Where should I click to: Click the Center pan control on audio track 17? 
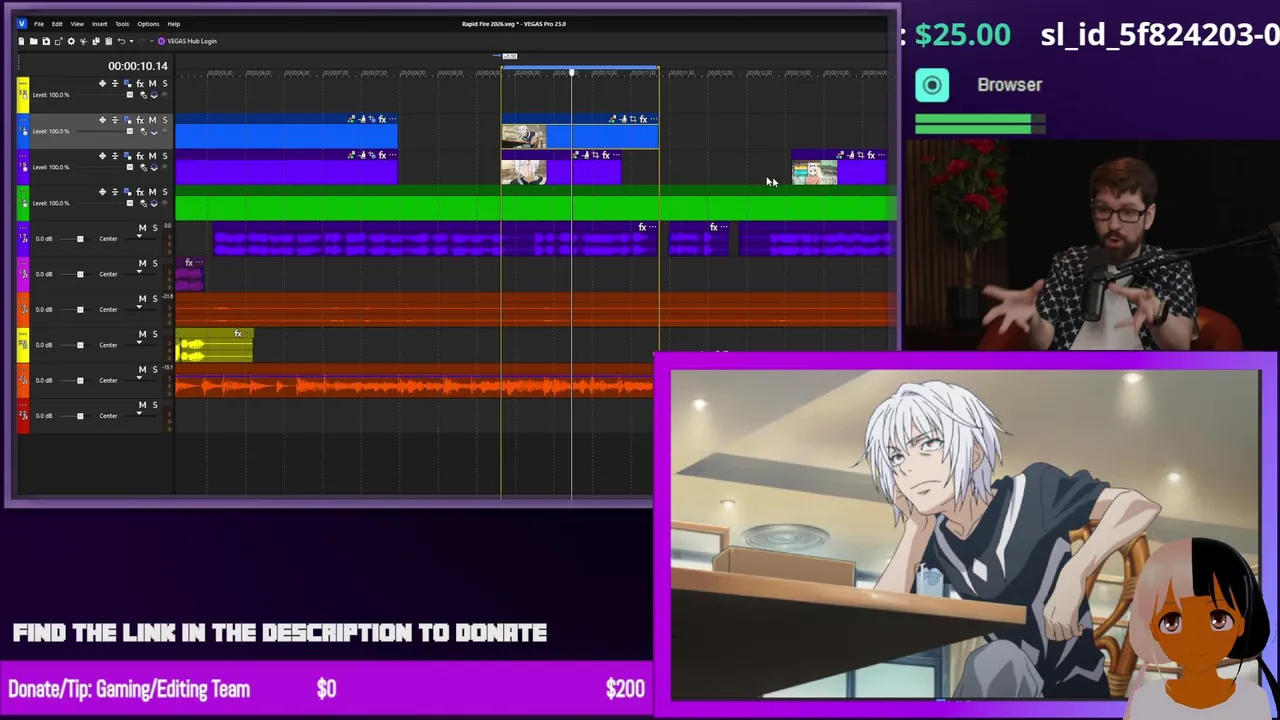[x=108, y=239]
